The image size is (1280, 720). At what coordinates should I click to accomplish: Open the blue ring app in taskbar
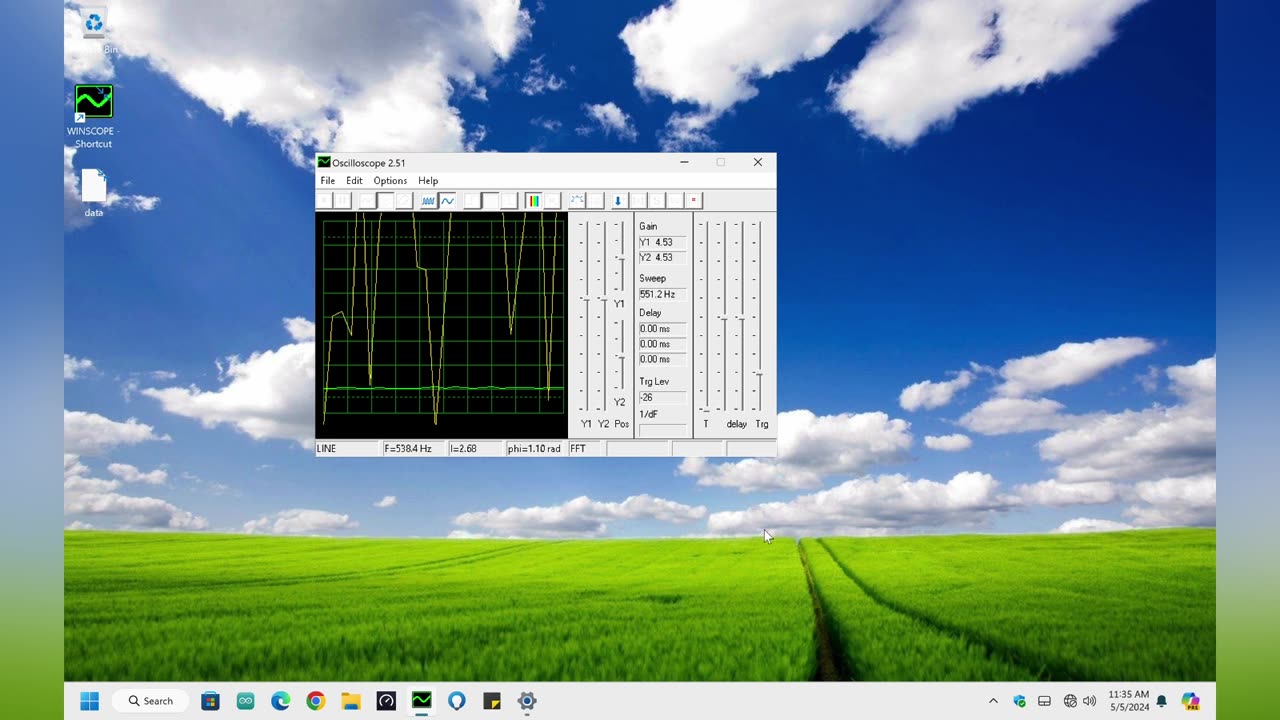click(457, 701)
